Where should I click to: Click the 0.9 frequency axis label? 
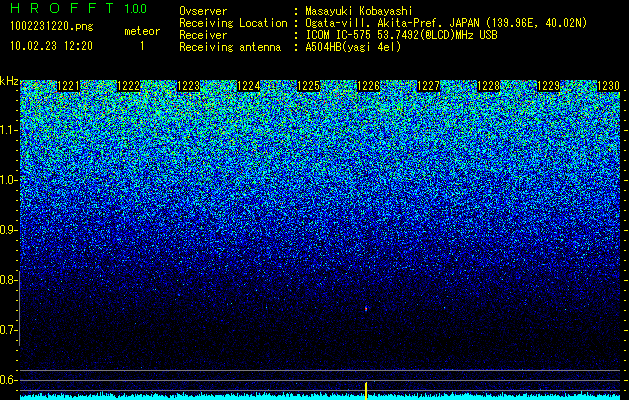pyautogui.click(x=8, y=230)
